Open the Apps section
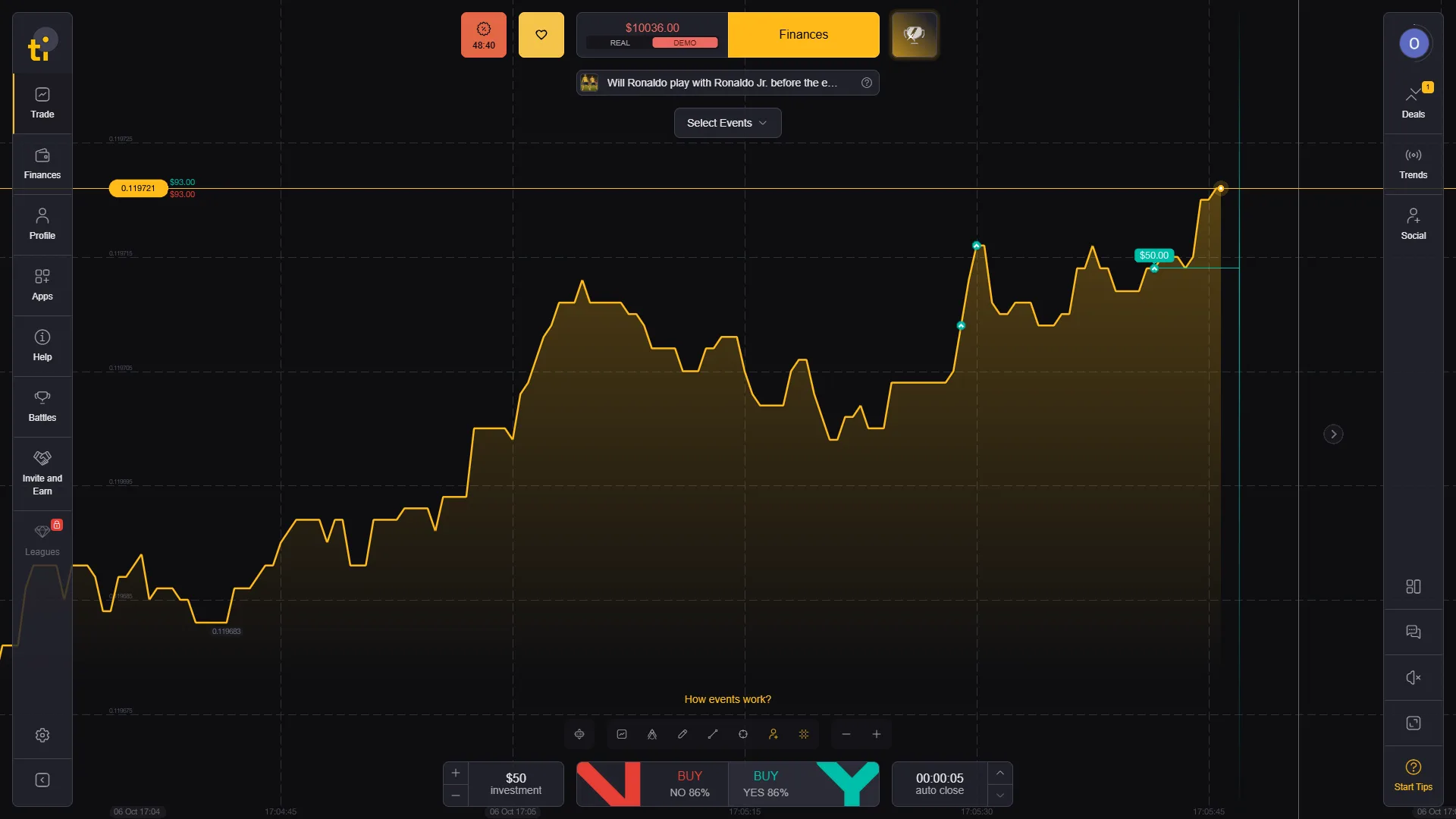 42,285
